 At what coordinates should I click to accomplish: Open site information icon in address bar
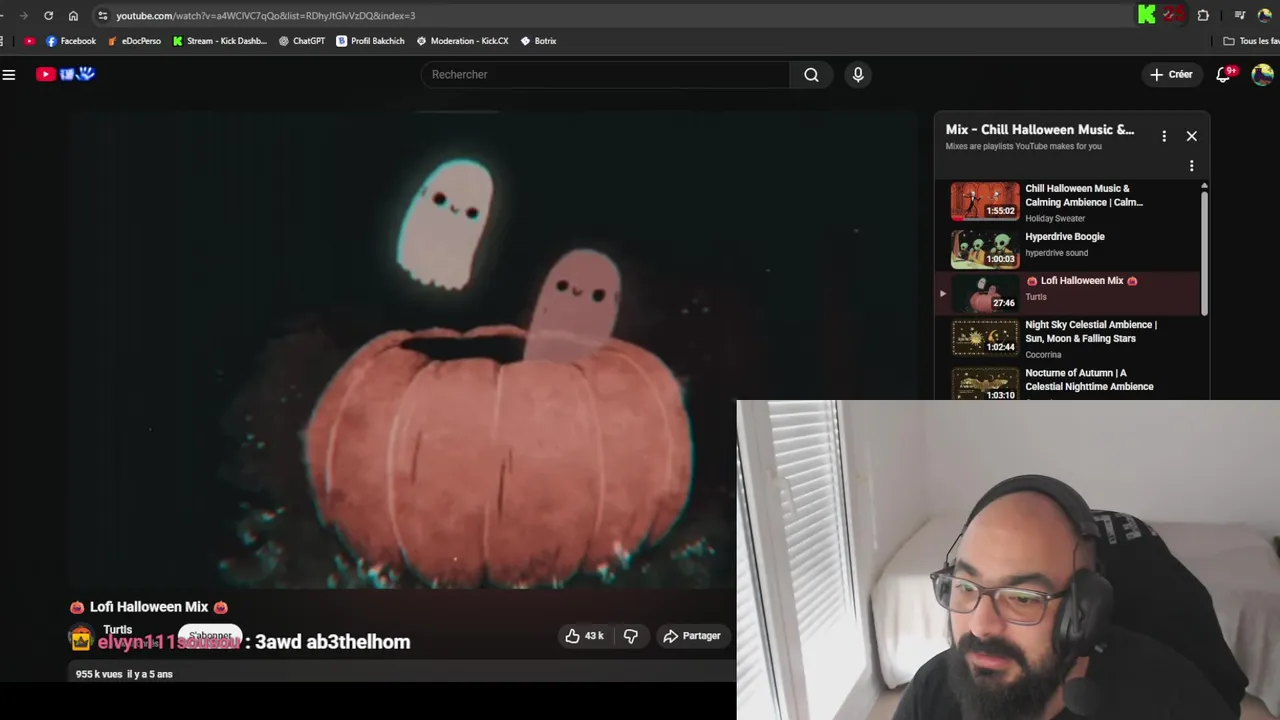point(102,15)
